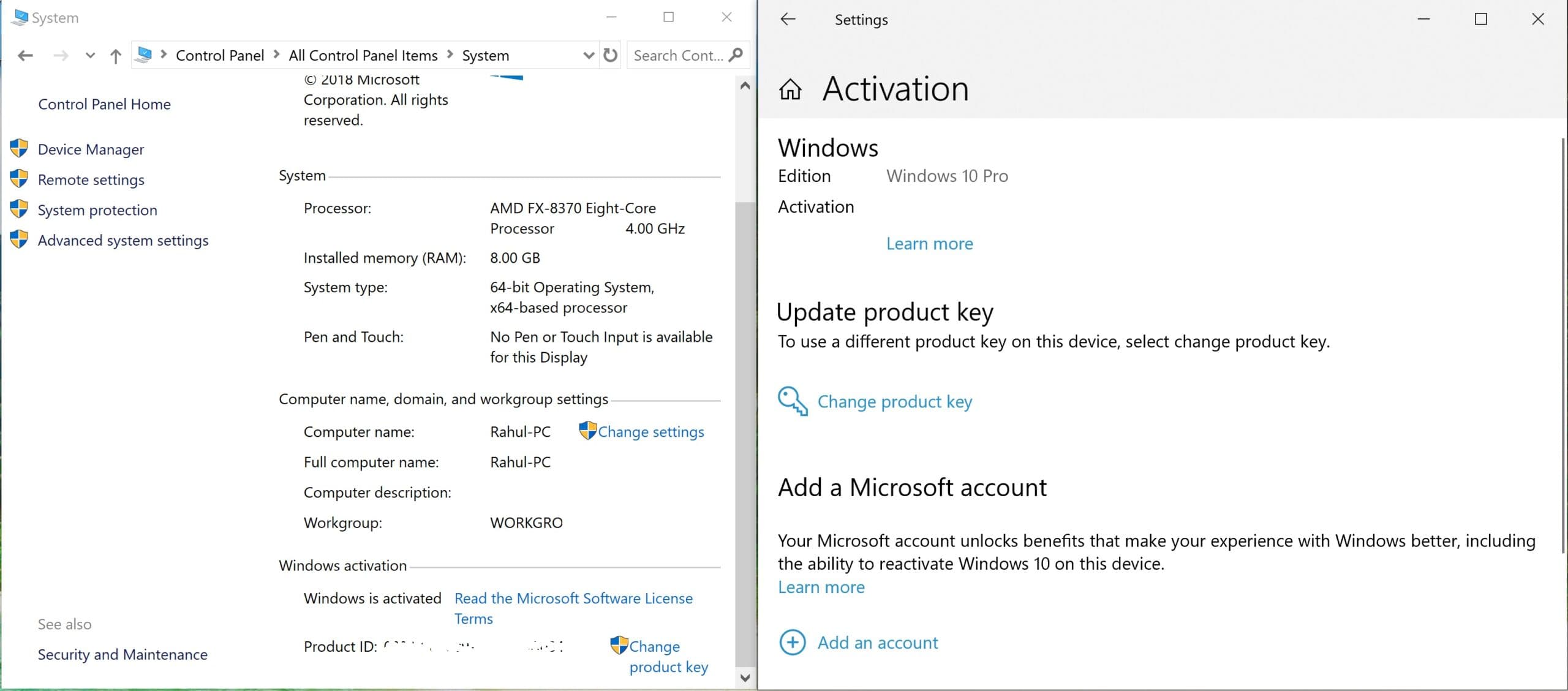The height and width of the screenshot is (691, 1568).
Task: Click the 8.00 GB memory value
Action: pos(515,258)
